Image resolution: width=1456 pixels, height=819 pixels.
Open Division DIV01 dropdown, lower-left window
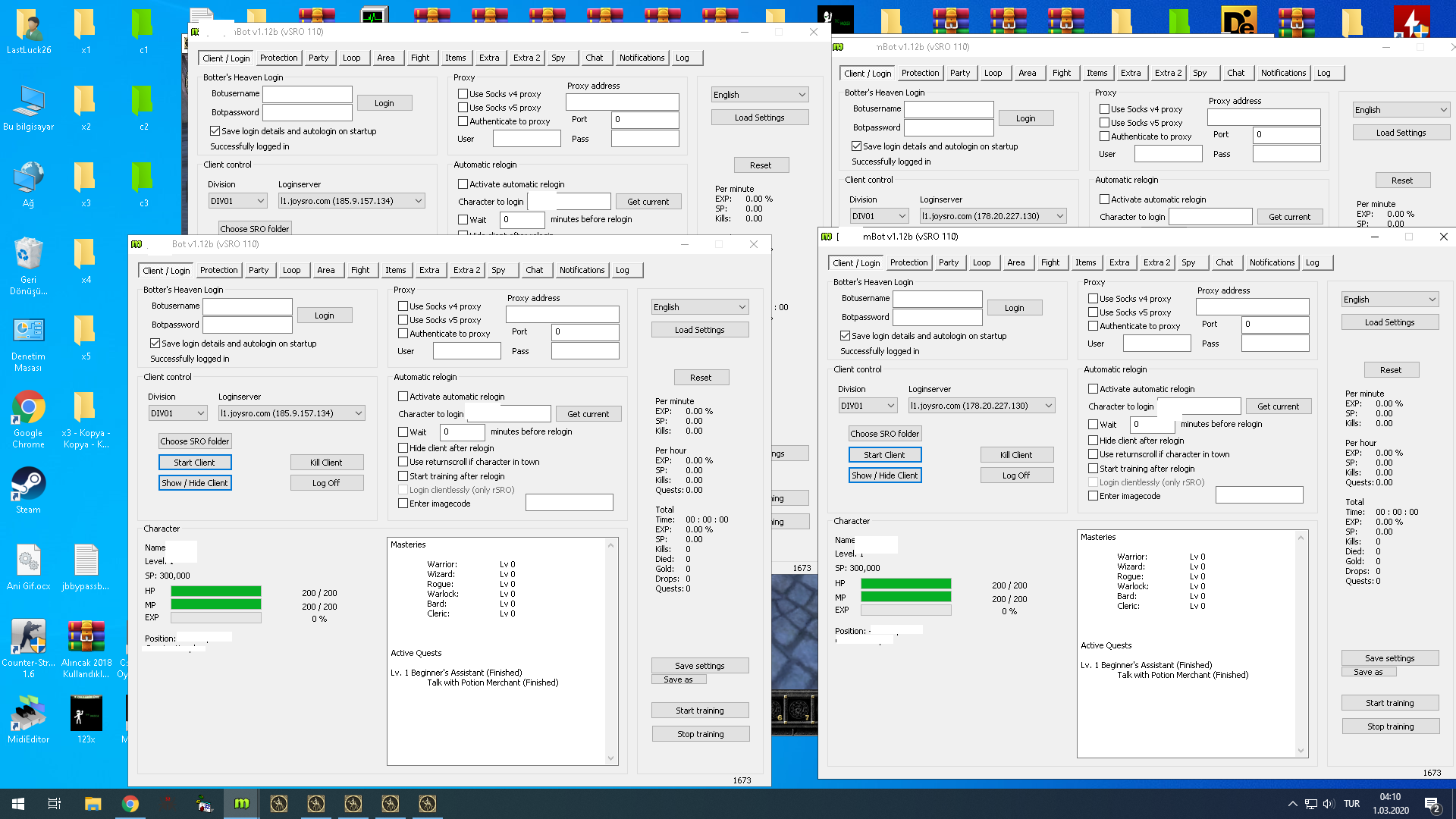[x=177, y=413]
